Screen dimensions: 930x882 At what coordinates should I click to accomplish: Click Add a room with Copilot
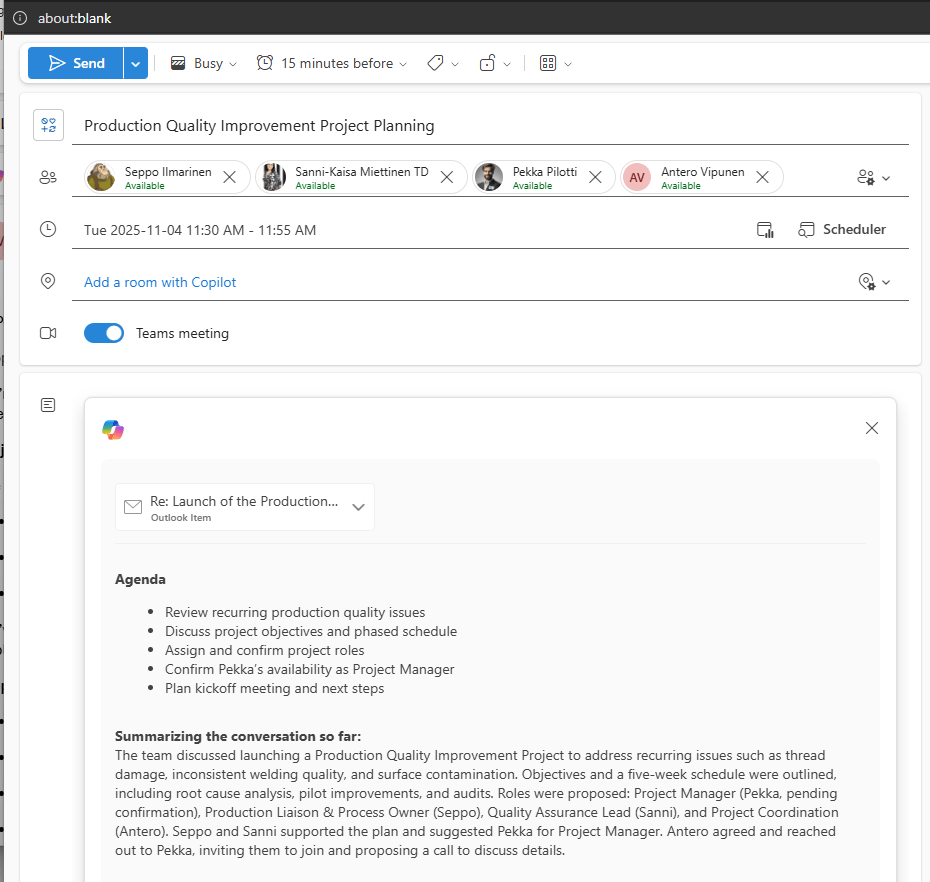coord(160,282)
